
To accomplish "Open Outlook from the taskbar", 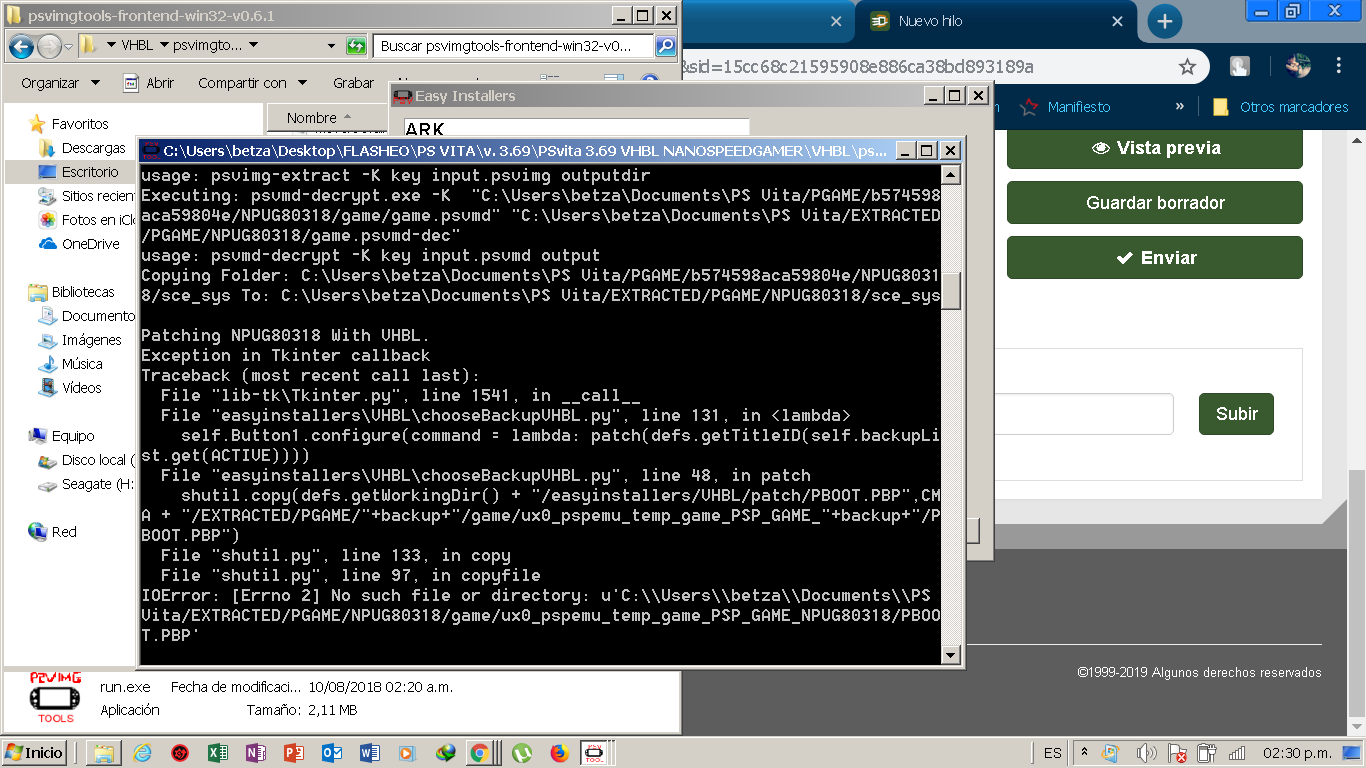I will 331,753.
